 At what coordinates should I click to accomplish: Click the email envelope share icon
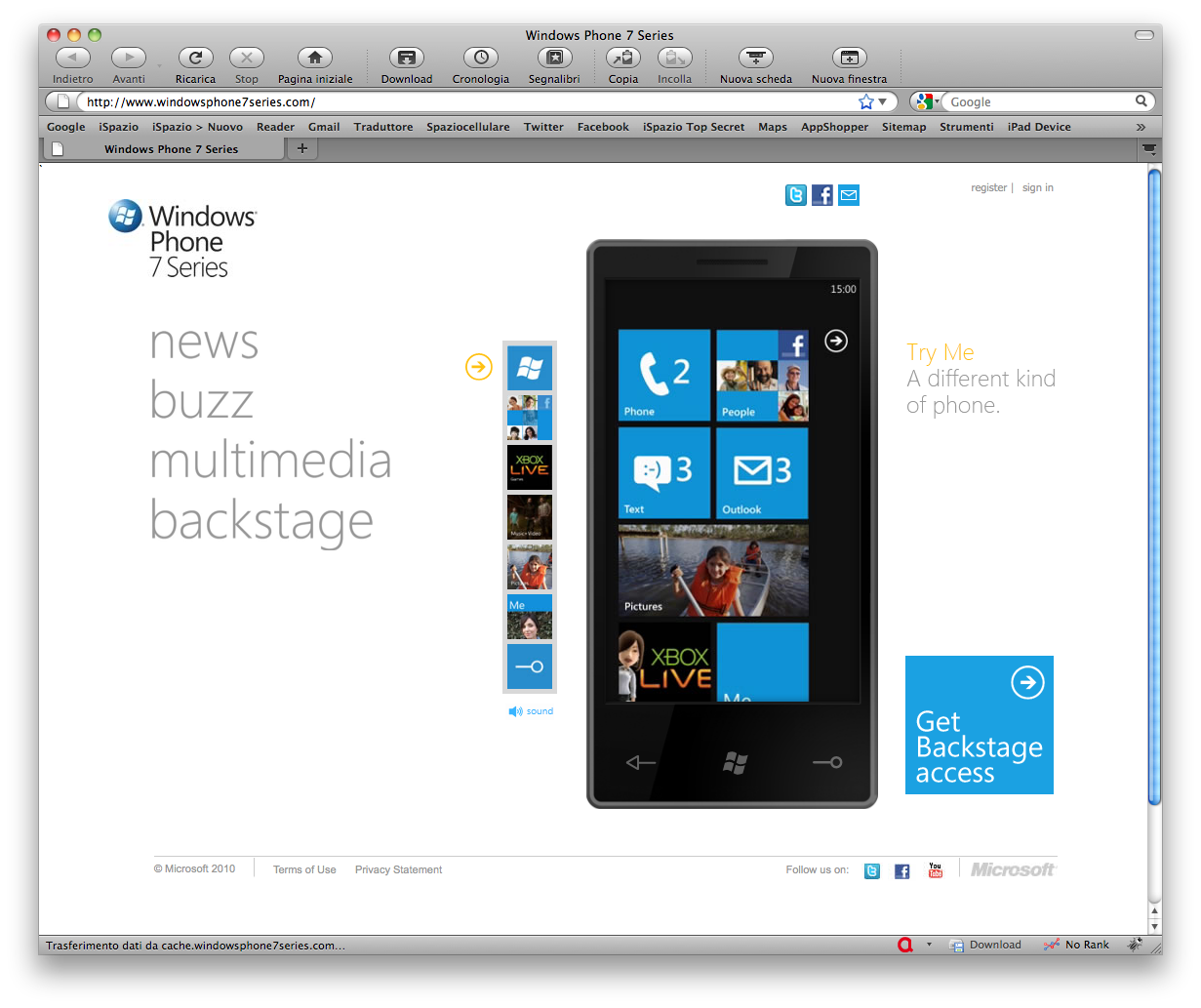click(849, 195)
